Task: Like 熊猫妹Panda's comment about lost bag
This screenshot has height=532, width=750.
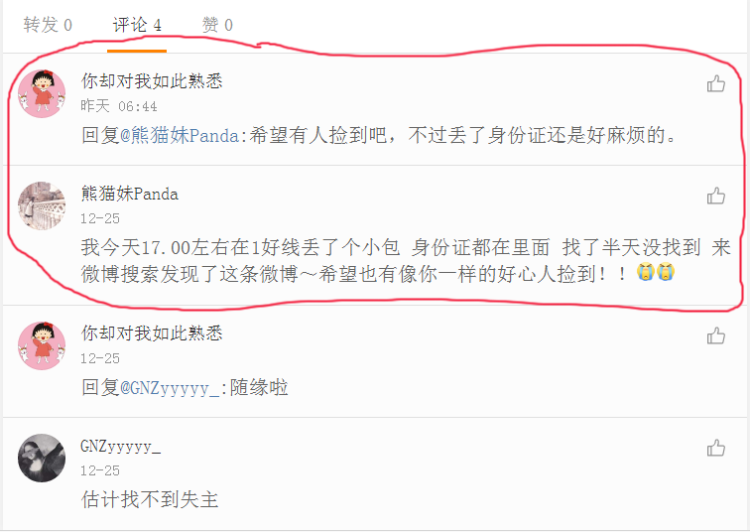Action: click(x=716, y=196)
